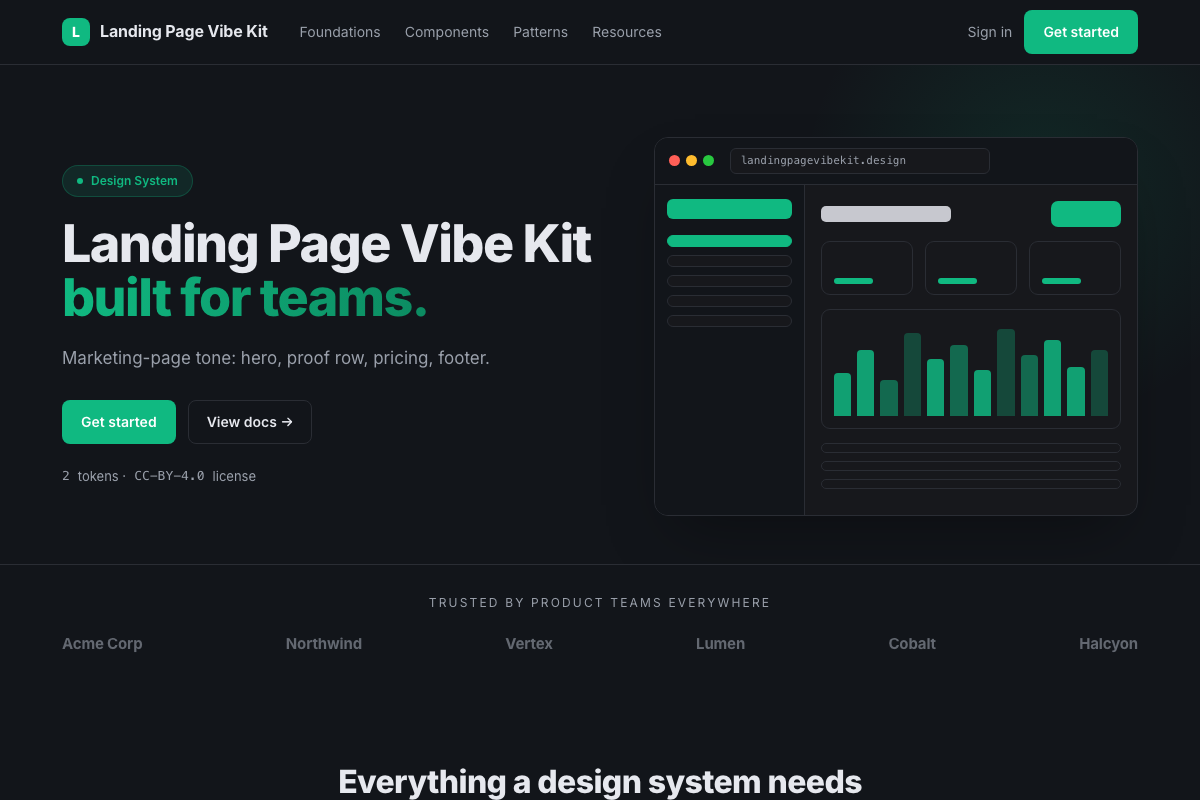Click the green button in mockup top-right
Viewport: 1200px width, 800px height.
tap(1086, 214)
